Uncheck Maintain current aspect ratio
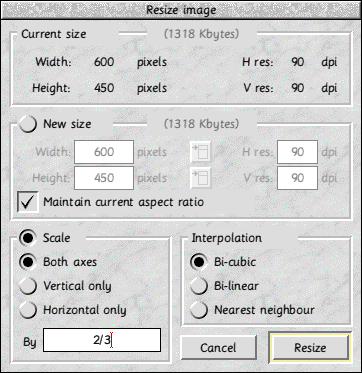This screenshot has width=362, height=373. [x=28, y=202]
